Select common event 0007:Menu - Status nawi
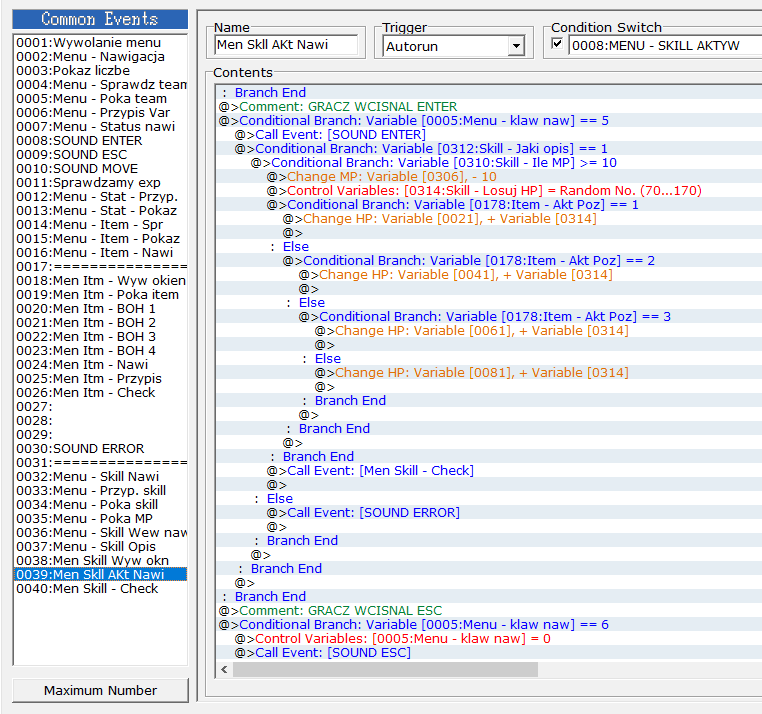The image size is (762, 714). click(100, 127)
